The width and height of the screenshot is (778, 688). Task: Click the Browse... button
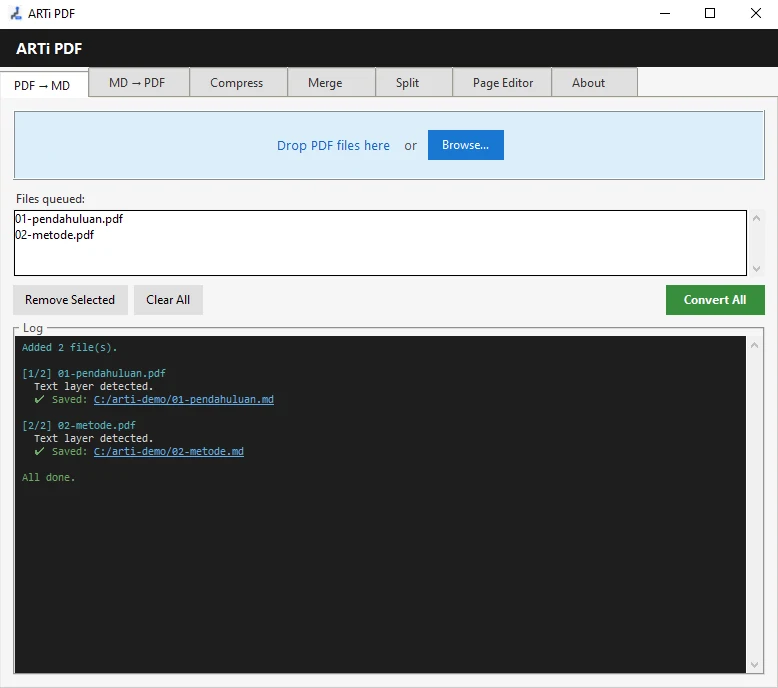(x=465, y=145)
